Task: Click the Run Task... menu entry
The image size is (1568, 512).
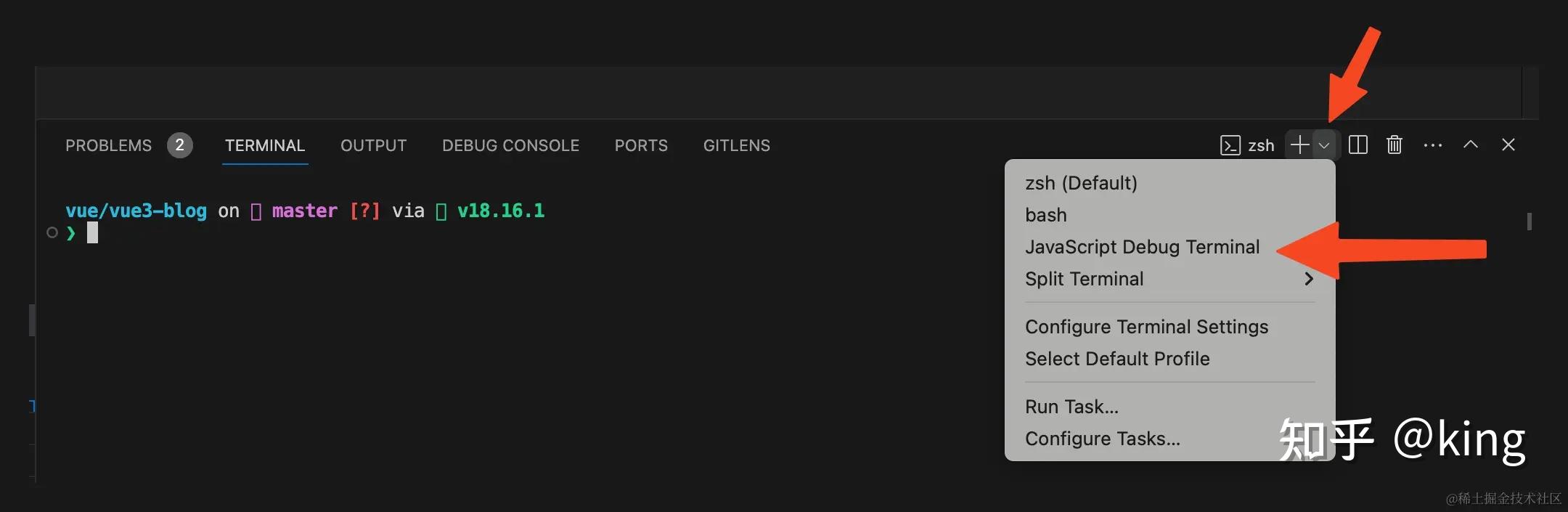Action: pos(1071,407)
